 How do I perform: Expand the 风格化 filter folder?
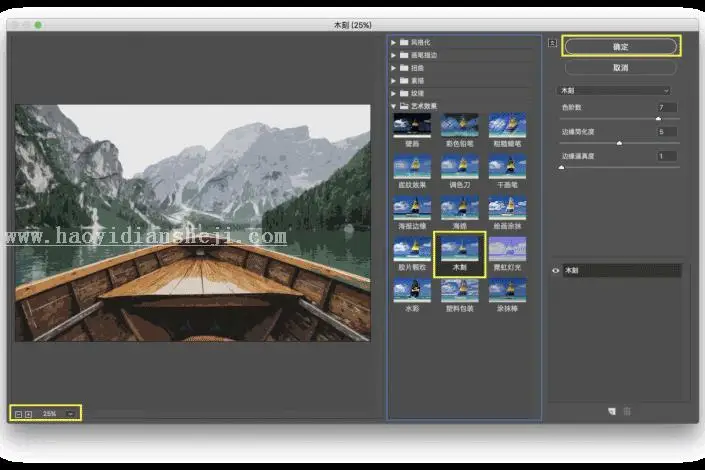[x=393, y=42]
